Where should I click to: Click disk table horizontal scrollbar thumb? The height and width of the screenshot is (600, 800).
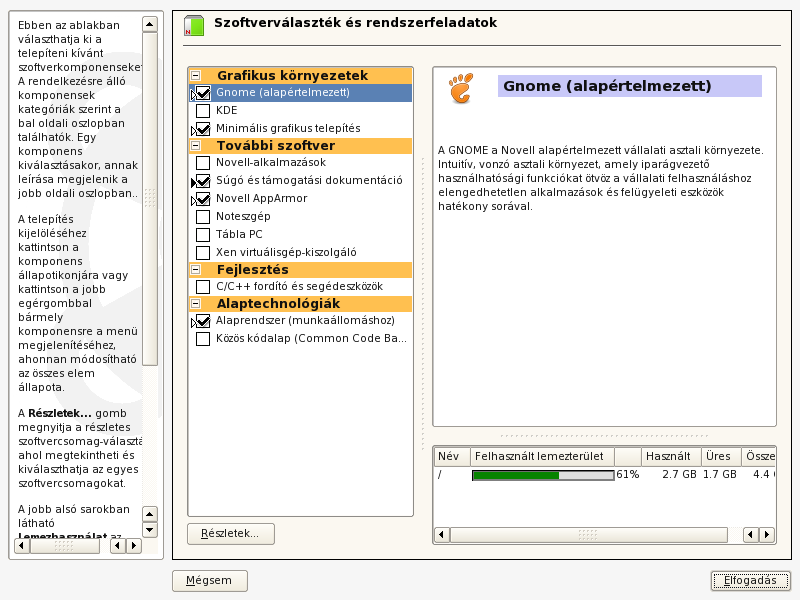589,535
